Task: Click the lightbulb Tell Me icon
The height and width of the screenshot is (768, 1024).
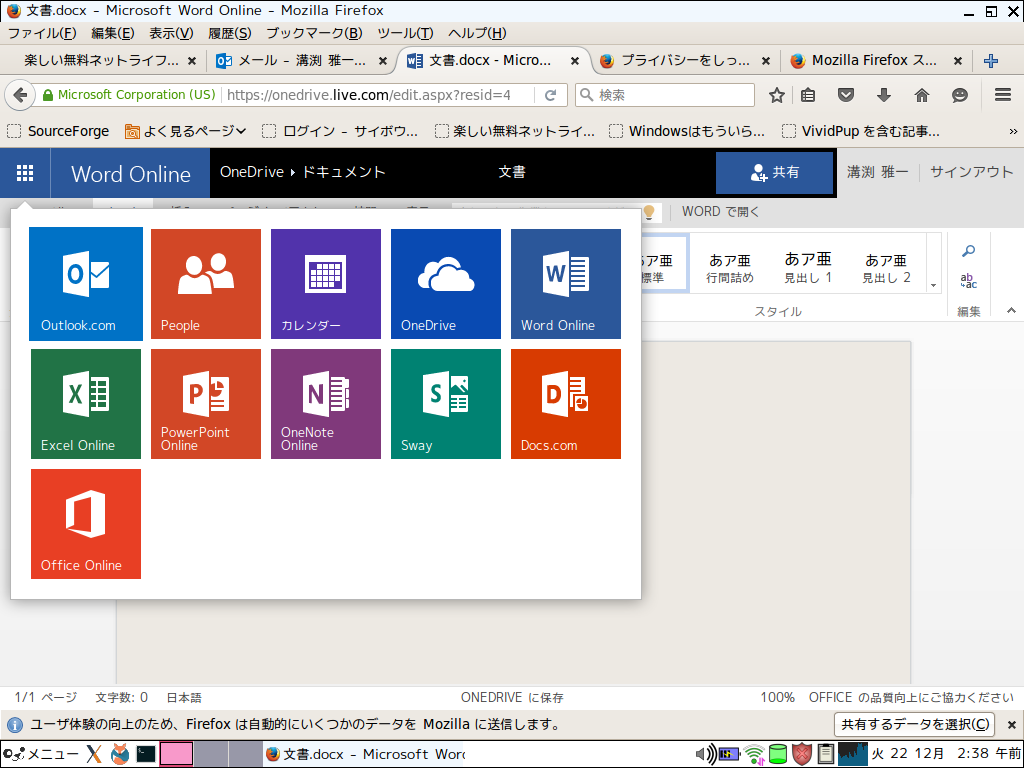Action: [x=649, y=212]
